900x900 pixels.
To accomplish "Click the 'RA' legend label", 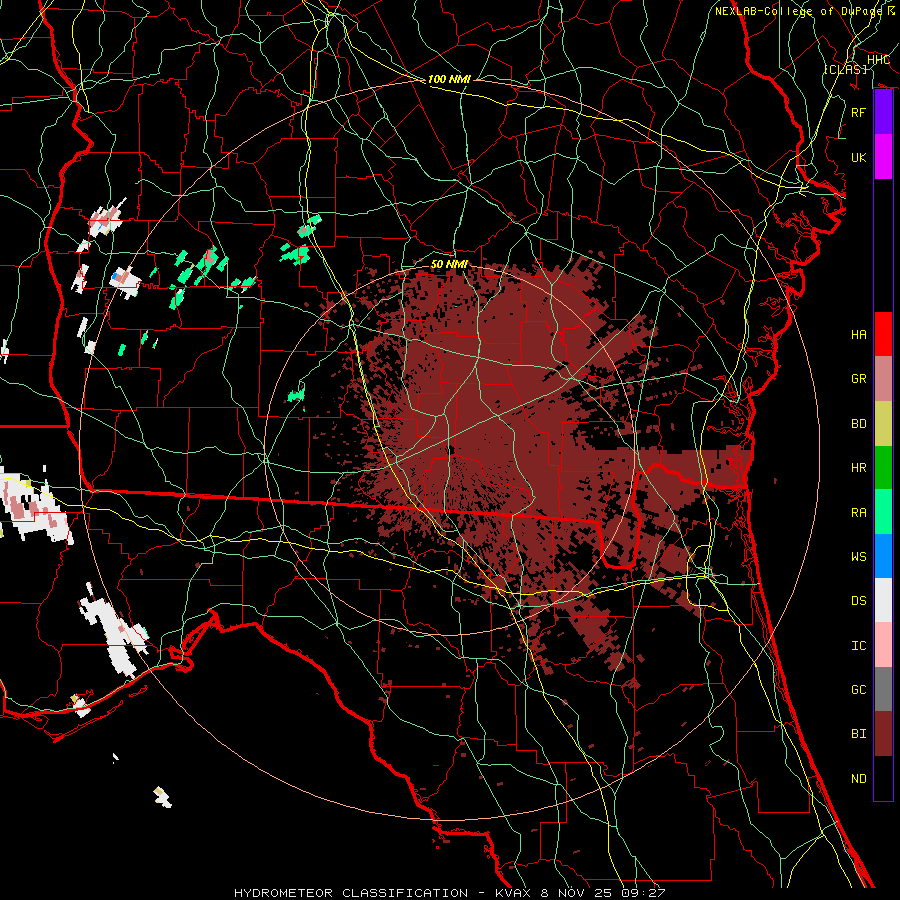I will tap(858, 512).
